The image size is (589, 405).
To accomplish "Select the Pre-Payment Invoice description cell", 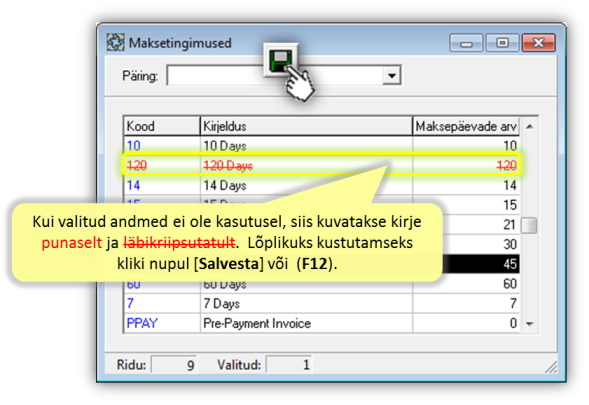I will [x=306, y=323].
